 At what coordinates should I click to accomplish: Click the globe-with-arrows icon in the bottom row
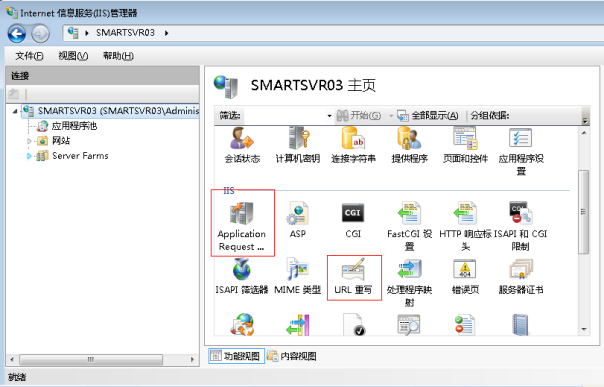click(x=242, y=324)
